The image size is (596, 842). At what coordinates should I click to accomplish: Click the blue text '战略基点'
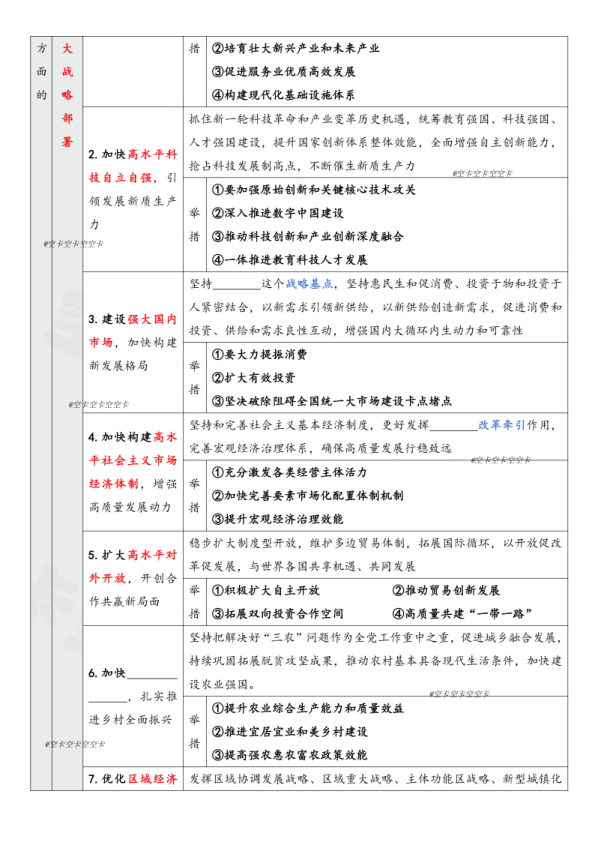(309, 284)
